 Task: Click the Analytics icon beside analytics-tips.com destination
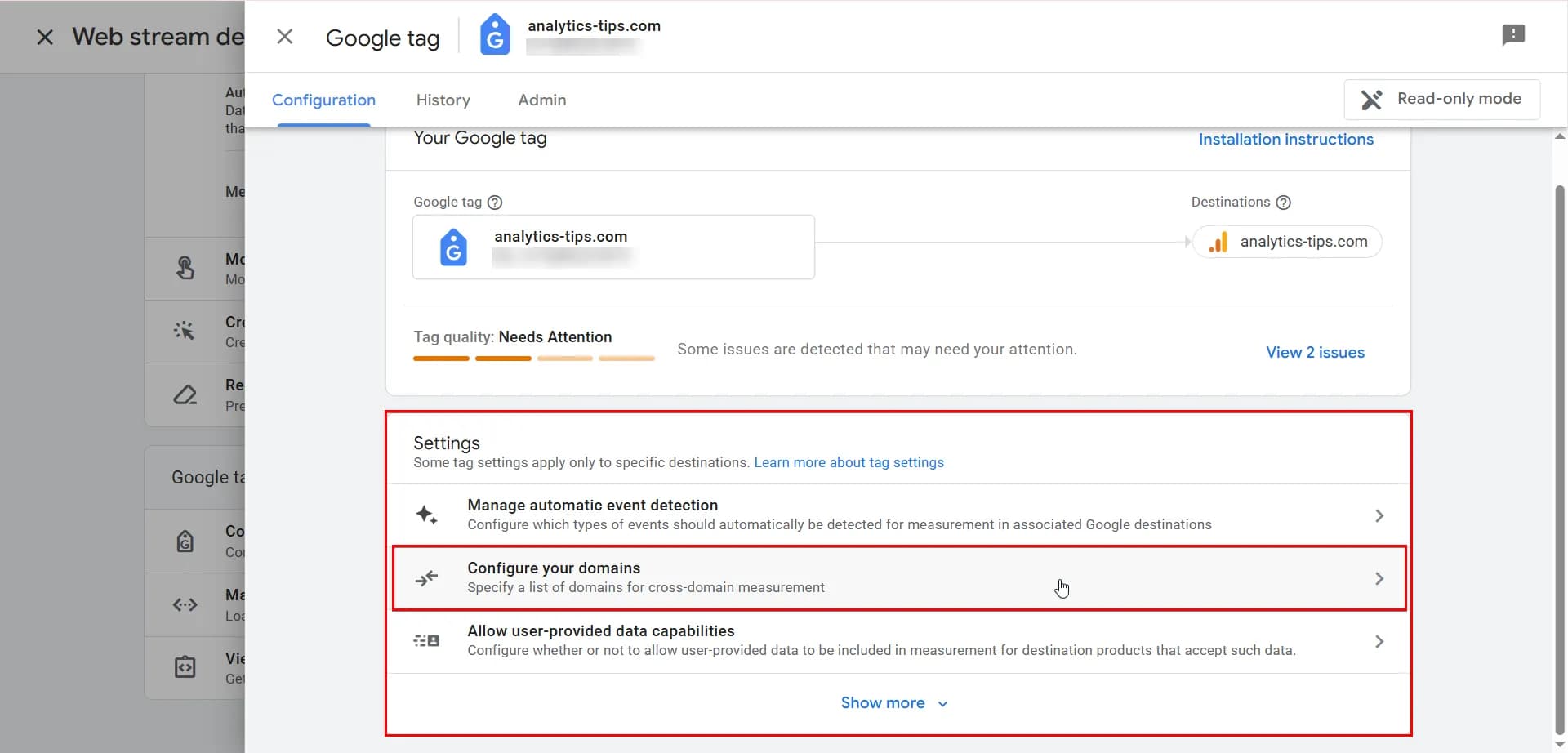1218,241
